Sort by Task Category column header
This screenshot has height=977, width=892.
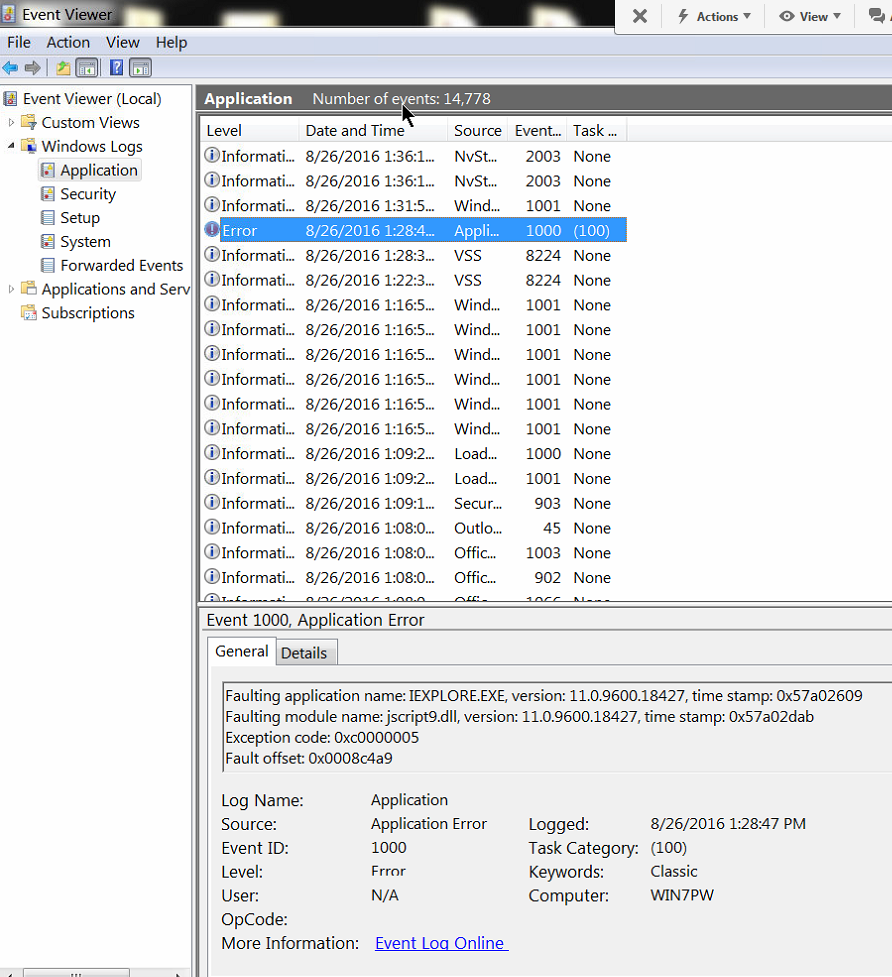tap(596, 131)
